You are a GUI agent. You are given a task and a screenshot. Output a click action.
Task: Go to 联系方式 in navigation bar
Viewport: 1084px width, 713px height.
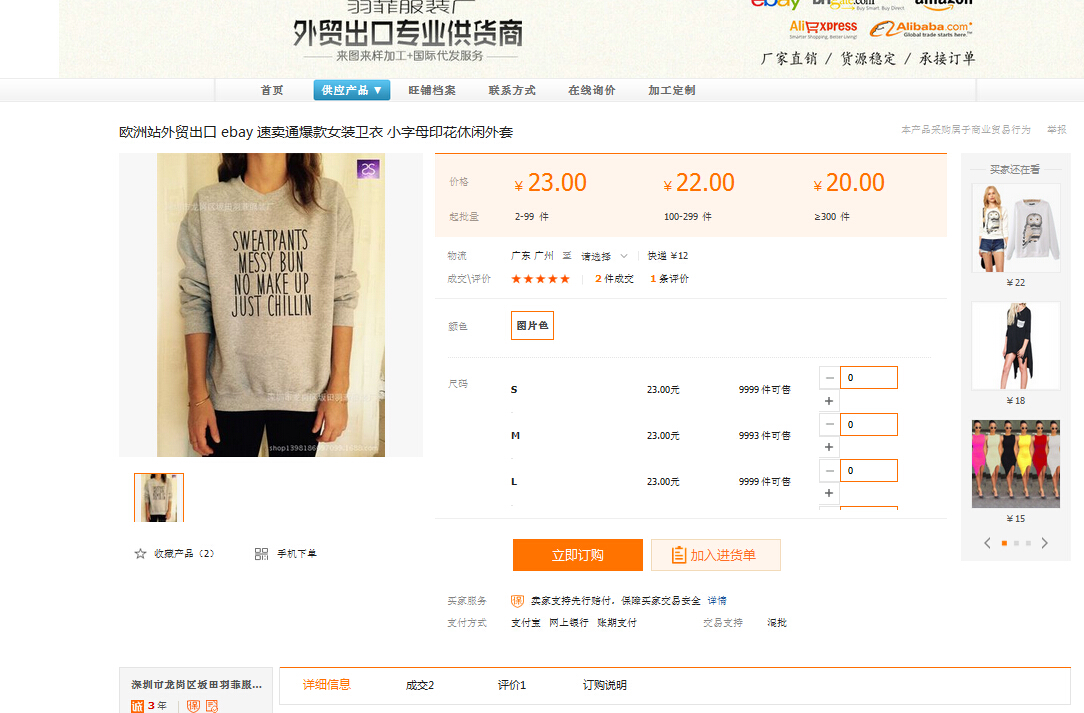coord(512,90)
